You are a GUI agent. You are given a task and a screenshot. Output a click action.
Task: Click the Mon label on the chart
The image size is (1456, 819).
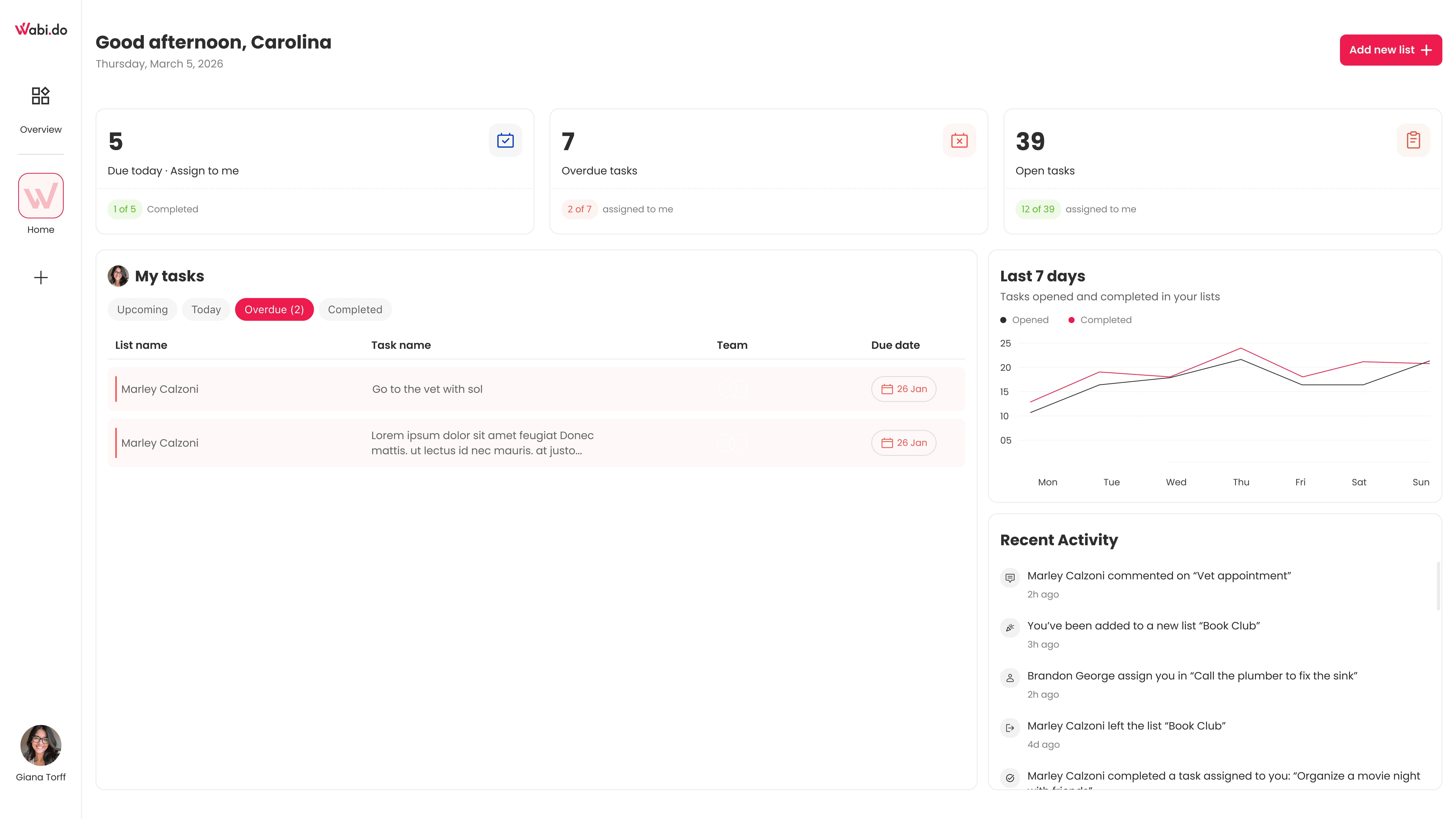[1047, 482]
